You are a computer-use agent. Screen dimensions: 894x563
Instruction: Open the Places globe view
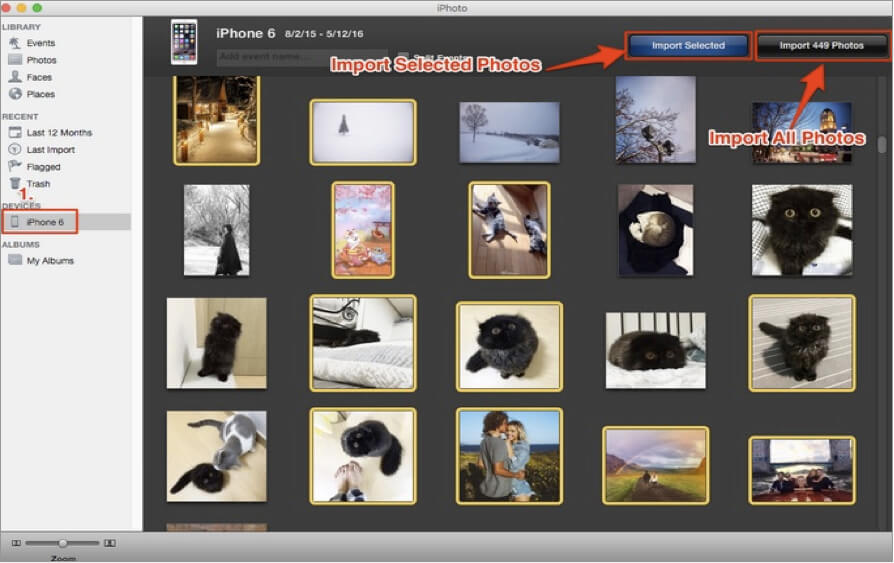click(40, 94)
